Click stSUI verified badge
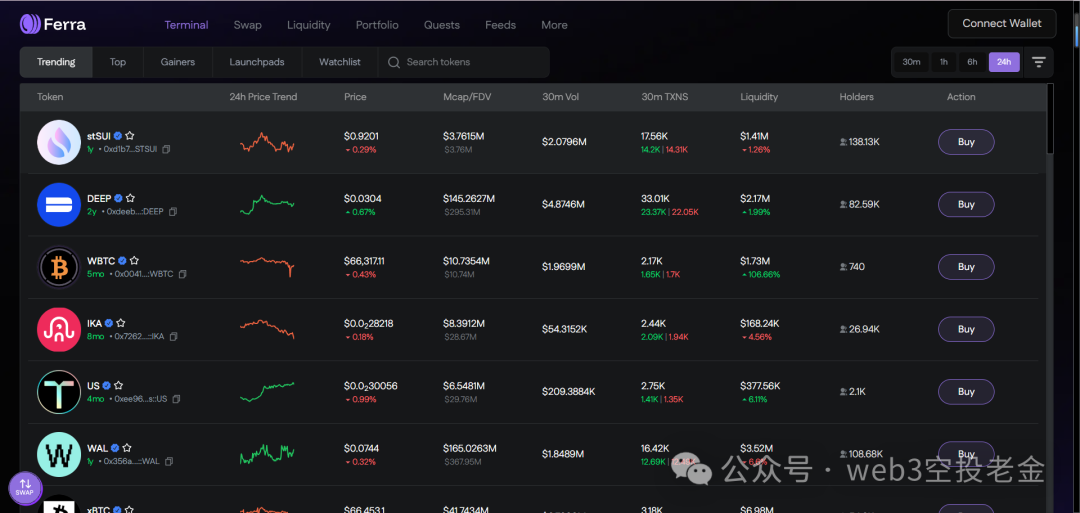This screenshot has width=1080, height=513. (118, 136)
